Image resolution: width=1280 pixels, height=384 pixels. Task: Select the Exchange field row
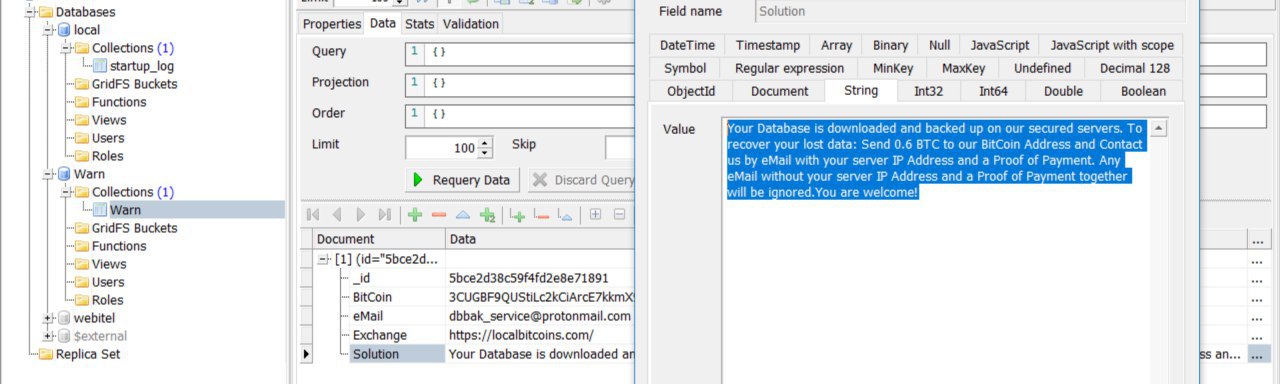click(x=380, y=335)
